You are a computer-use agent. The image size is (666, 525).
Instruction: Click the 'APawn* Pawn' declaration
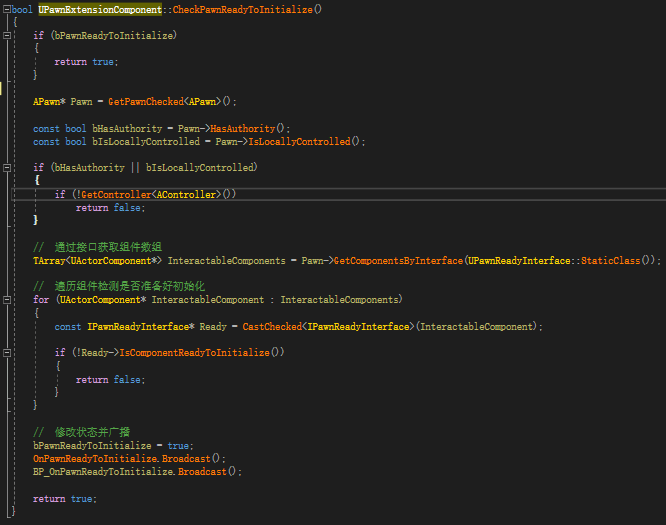click(x=62, y=102)
